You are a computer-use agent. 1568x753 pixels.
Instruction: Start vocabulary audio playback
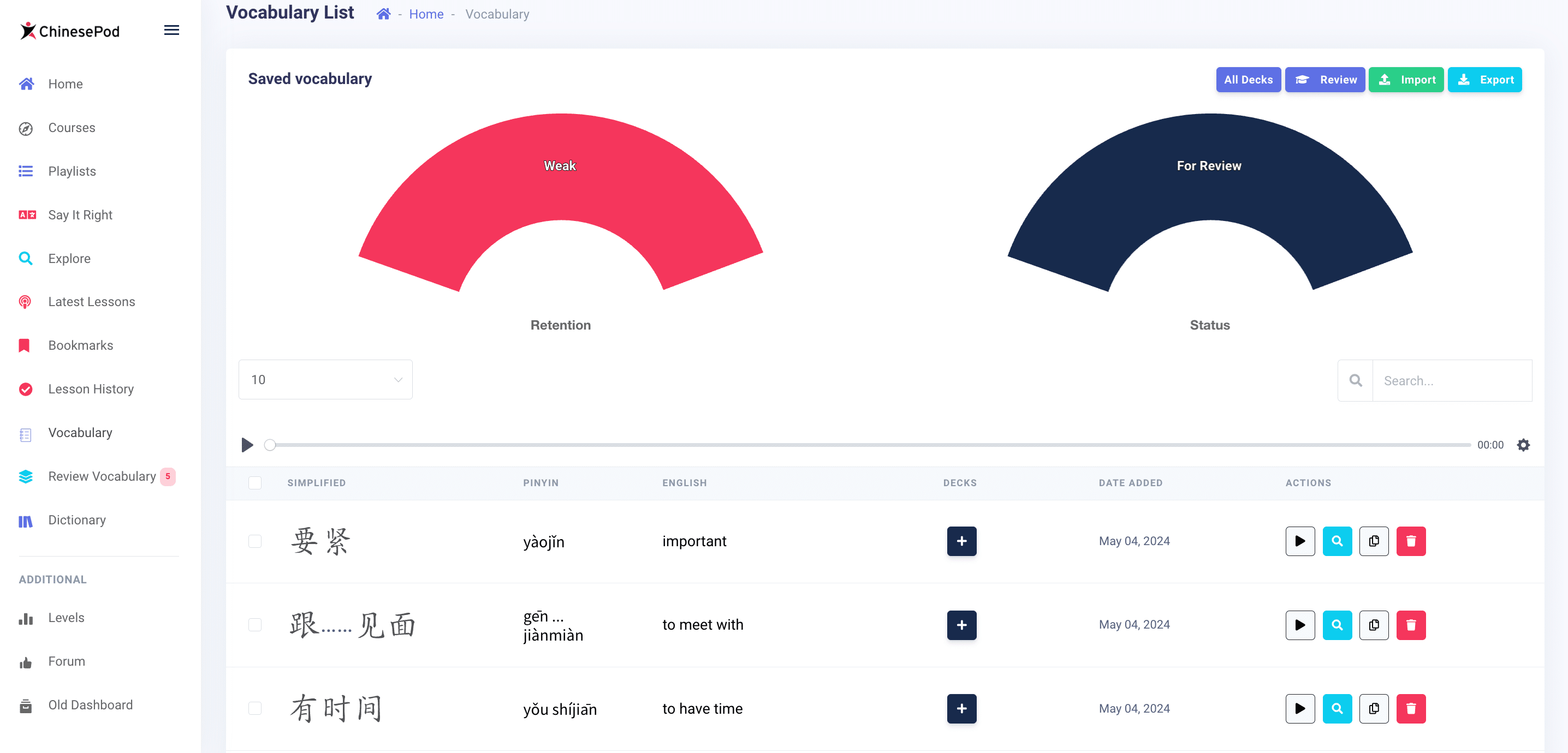coord(247,445)
